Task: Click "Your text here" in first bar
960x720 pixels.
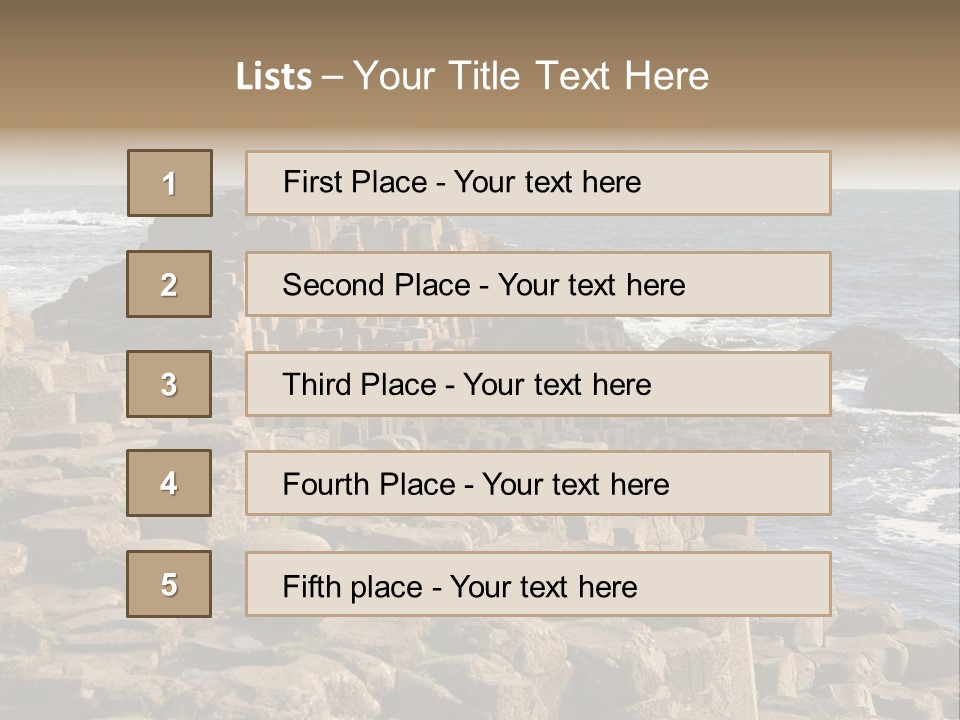Action: 547,182
